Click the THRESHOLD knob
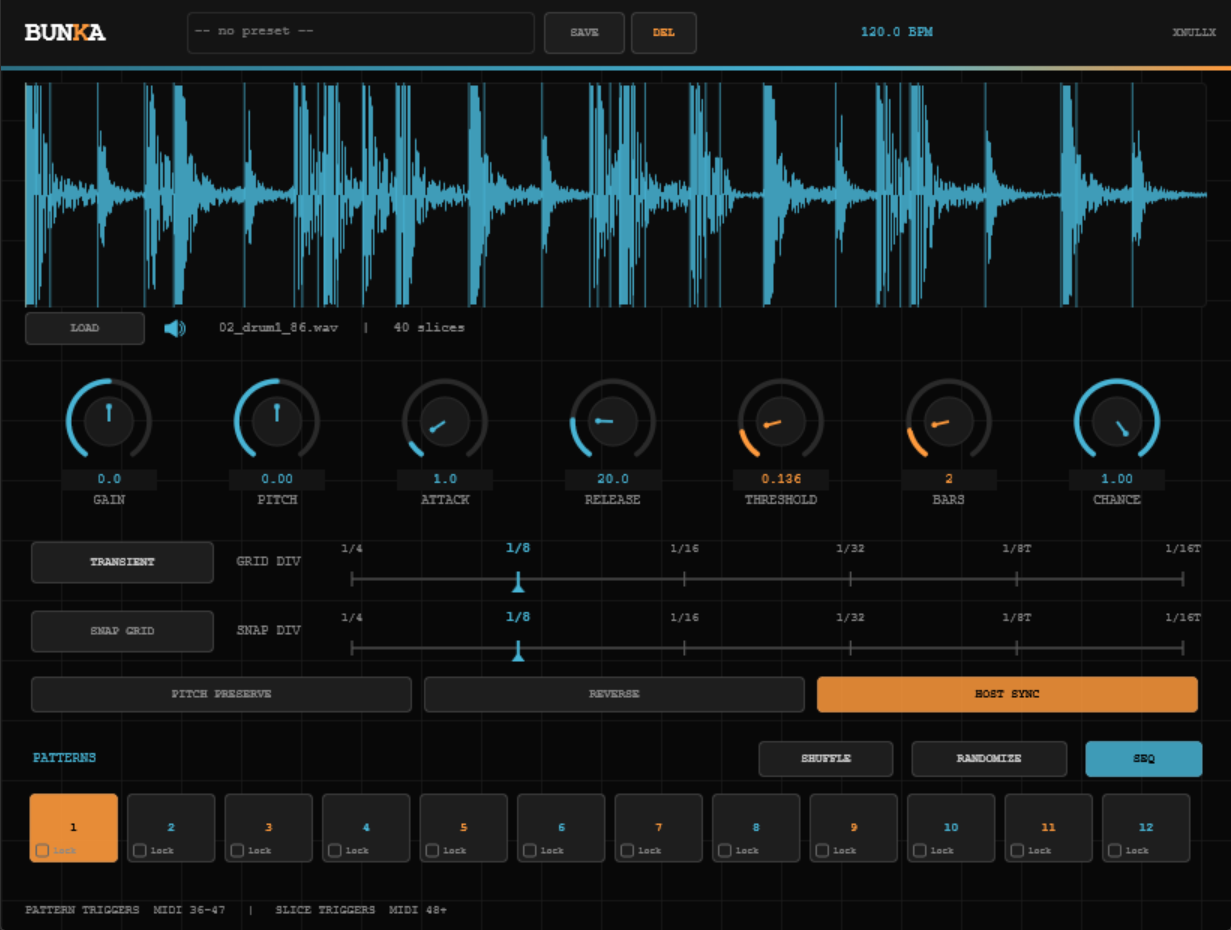Screen dimensions: 1231x930 pyautogui.click(x=781, y=421)
